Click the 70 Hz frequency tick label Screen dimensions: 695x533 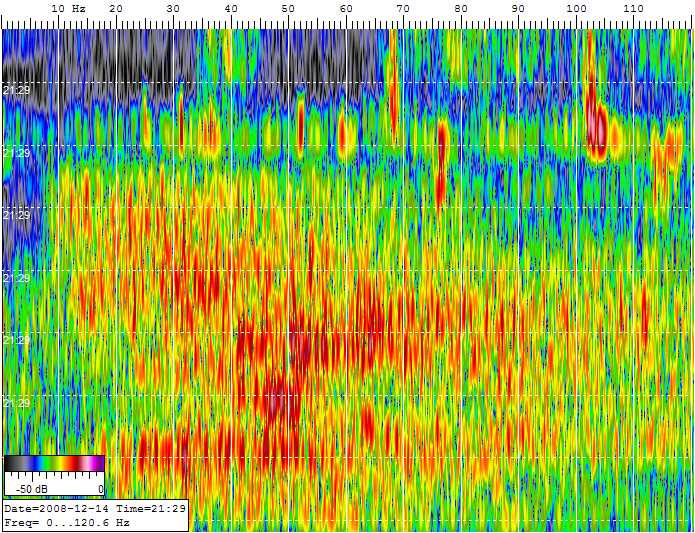click(403, 8)
